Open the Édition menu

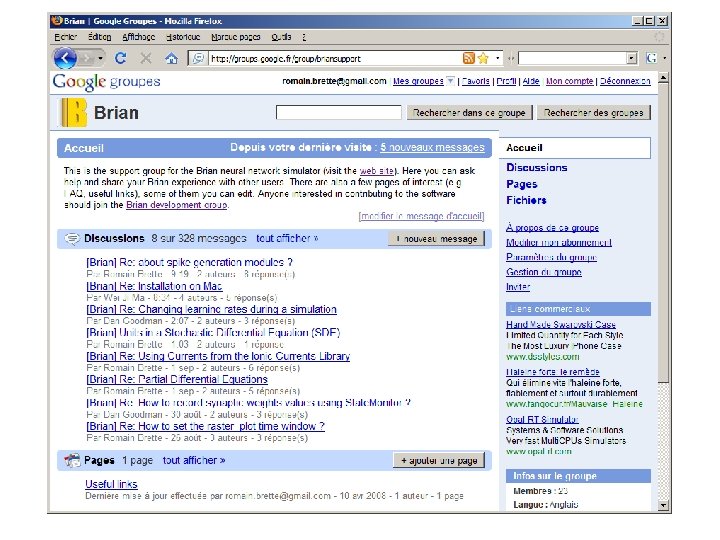point(100,37)
